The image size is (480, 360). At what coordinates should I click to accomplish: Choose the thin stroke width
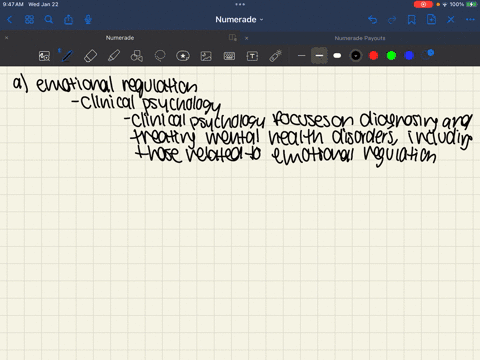(x=301, y=56)
